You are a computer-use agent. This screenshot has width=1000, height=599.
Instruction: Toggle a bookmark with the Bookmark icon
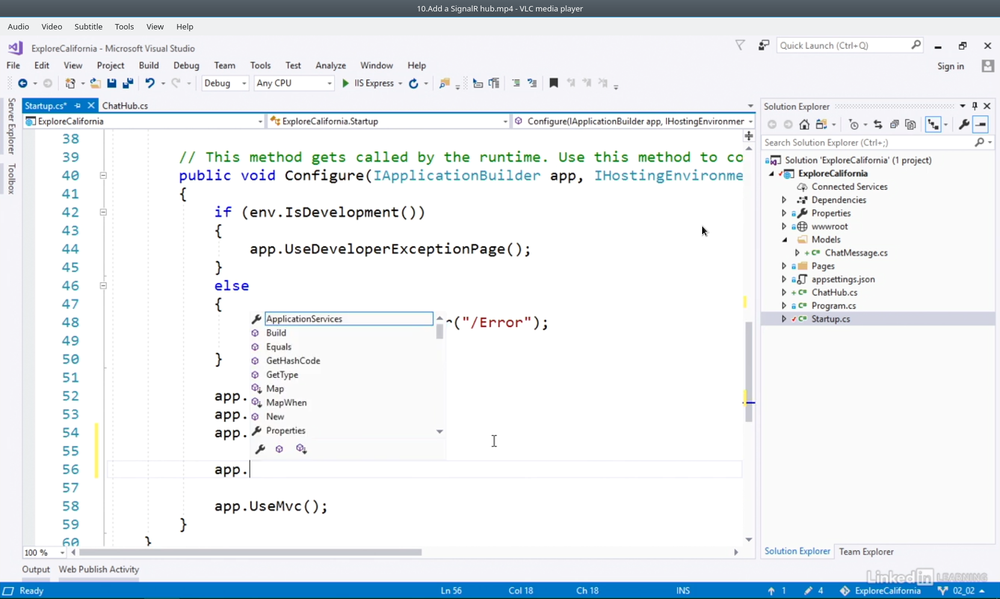554,83
